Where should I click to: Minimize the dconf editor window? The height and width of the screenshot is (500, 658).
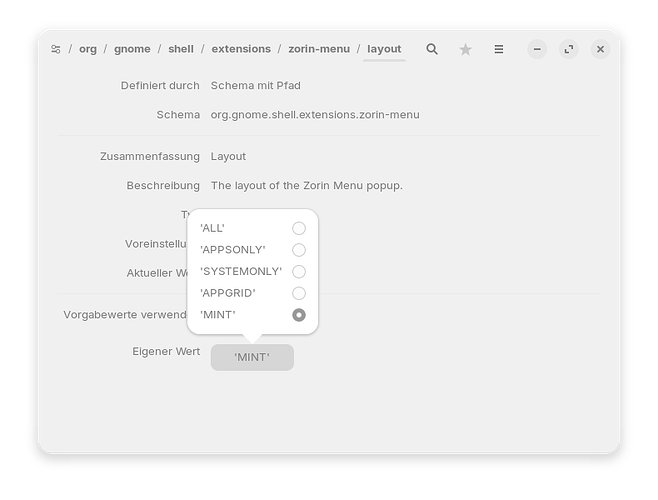click(x=537, y=49)
